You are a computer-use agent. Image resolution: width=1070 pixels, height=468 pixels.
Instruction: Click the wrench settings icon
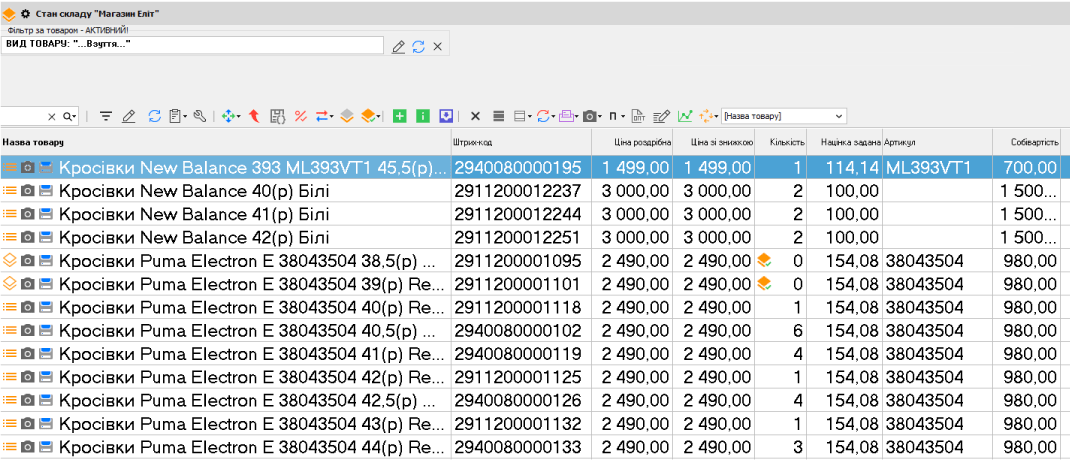pyautogui.click(x=200, y=117)
